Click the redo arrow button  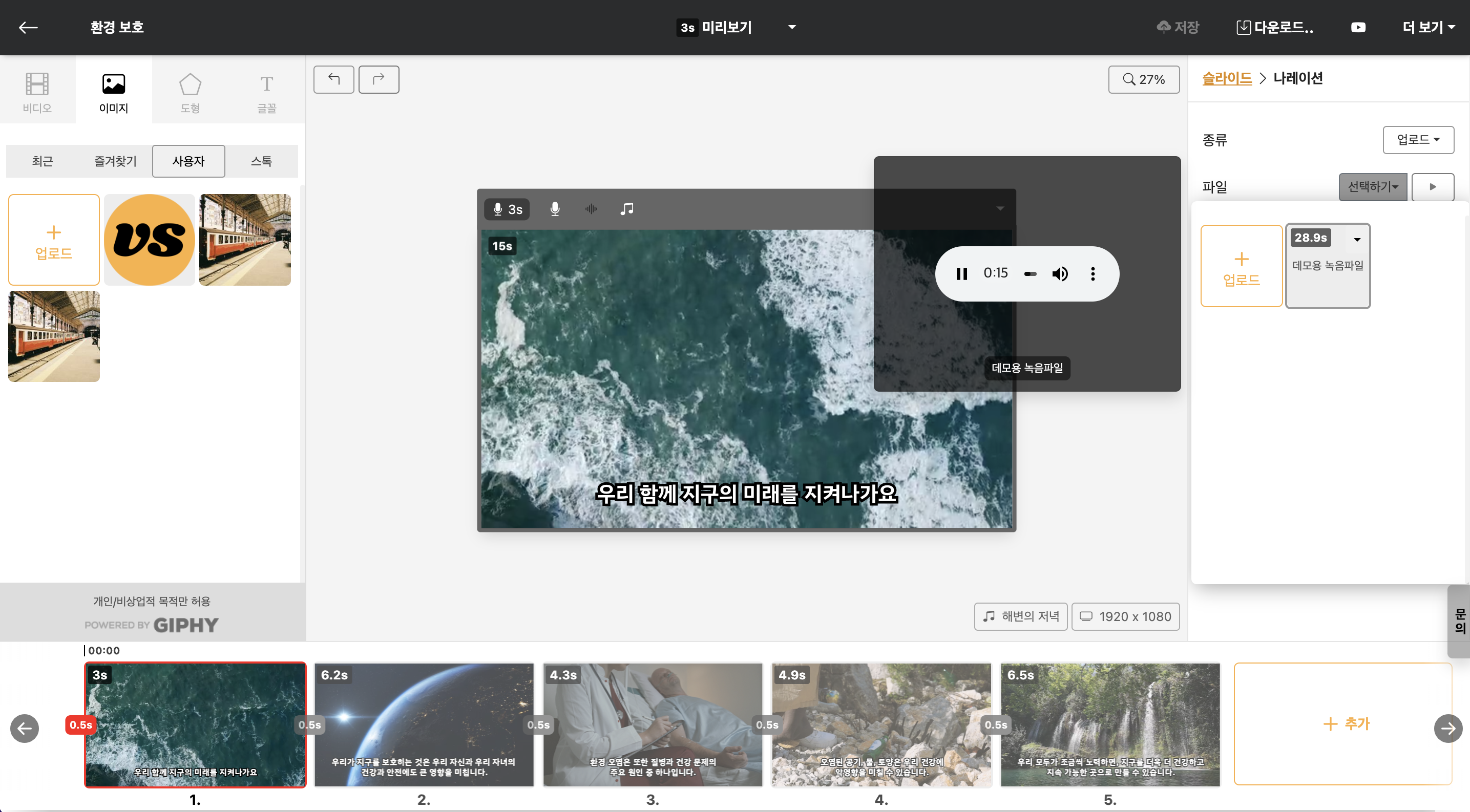click(379, 79)
